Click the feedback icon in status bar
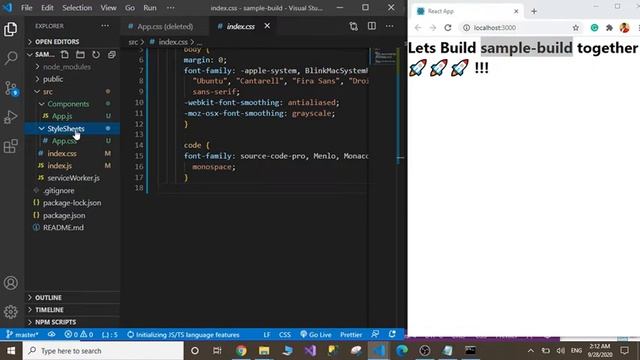 tap(375, 334)
